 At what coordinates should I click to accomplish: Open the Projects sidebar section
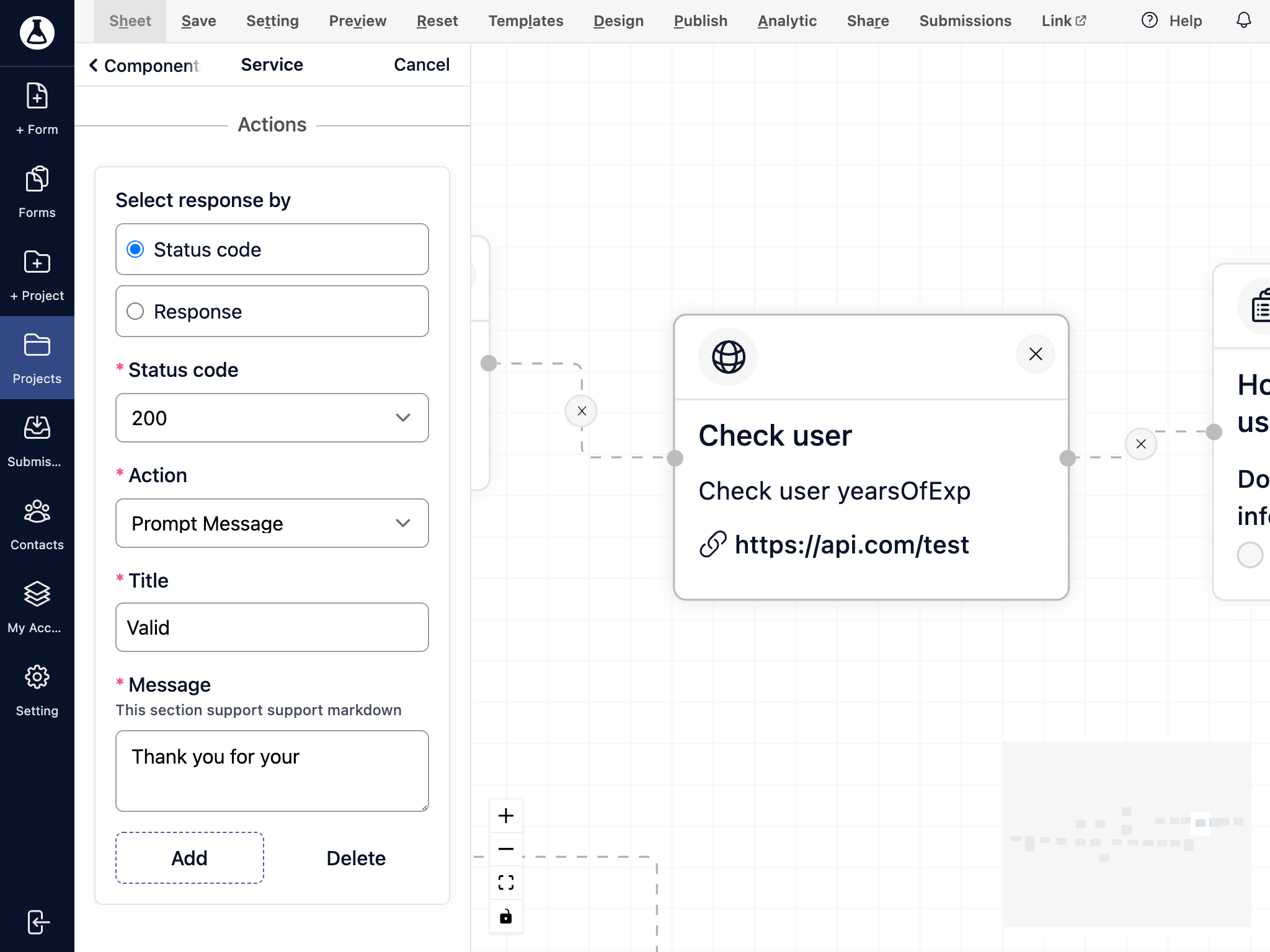(x=37, y=358)
